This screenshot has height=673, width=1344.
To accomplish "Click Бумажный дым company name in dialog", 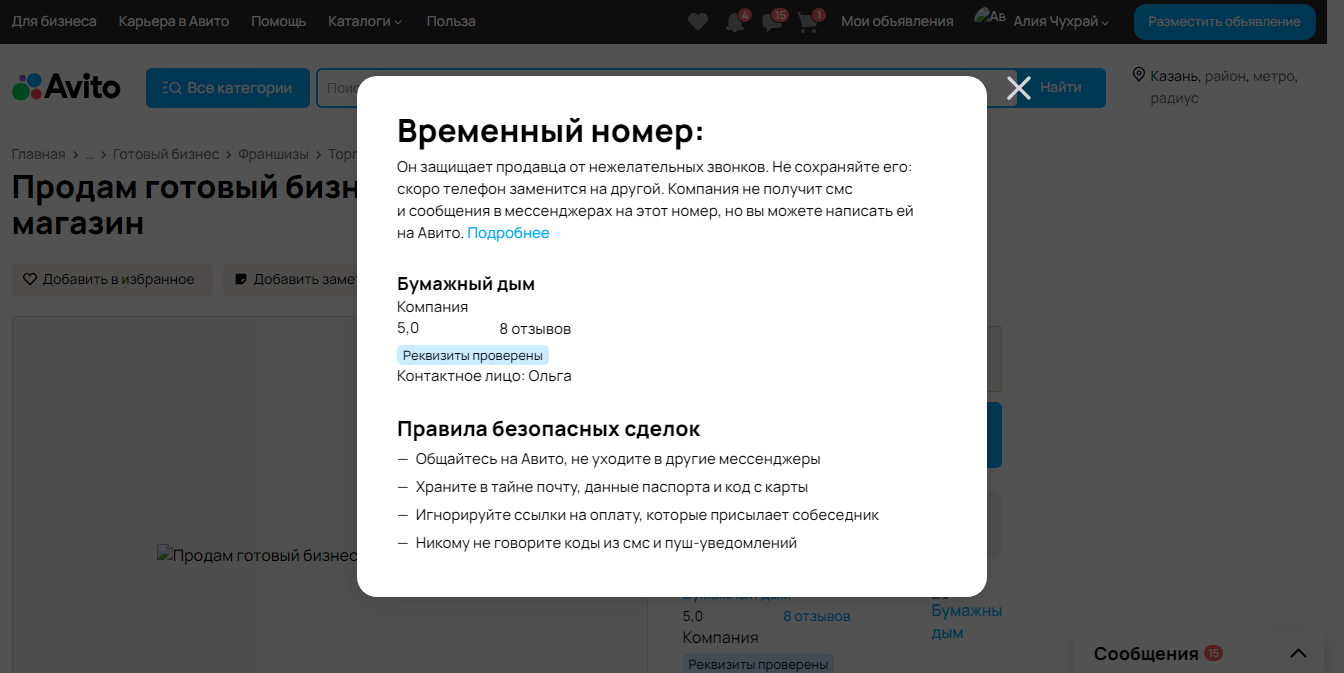I will (x=466, y=284).
